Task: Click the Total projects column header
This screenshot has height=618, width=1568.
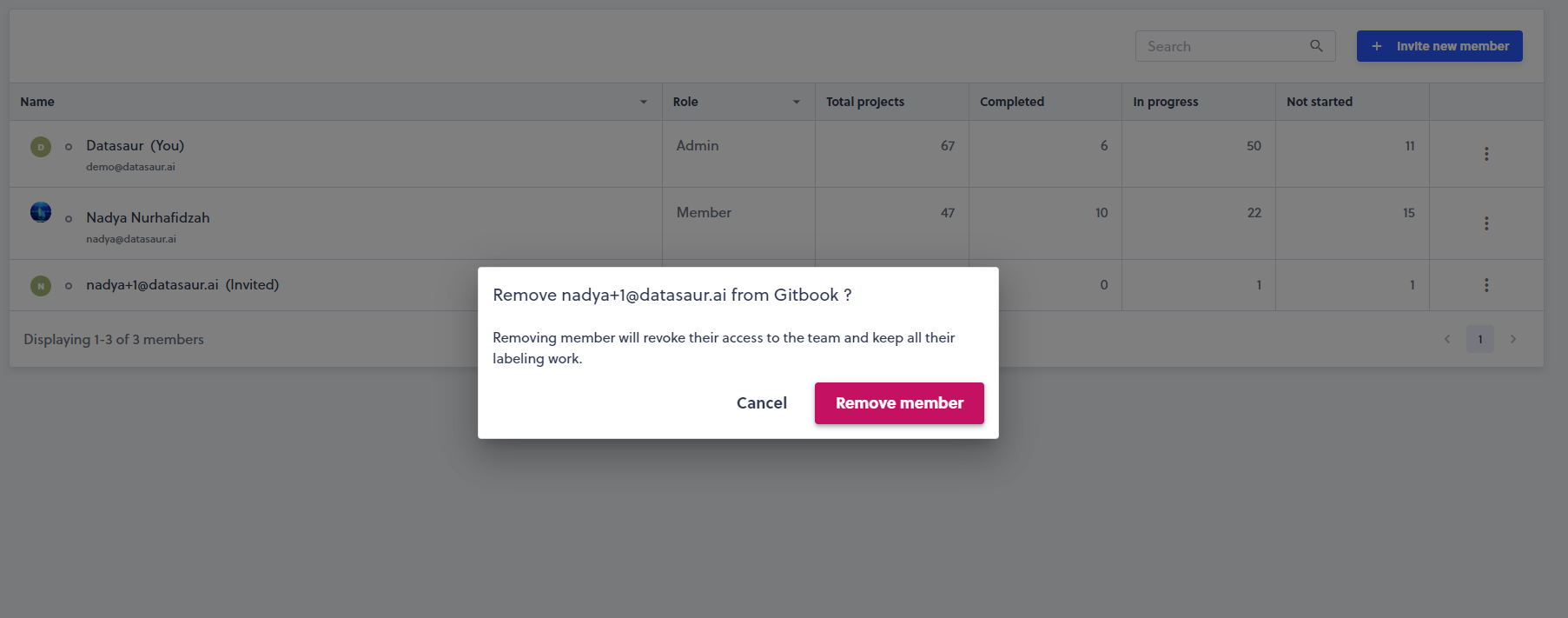Action: (865, 102)
